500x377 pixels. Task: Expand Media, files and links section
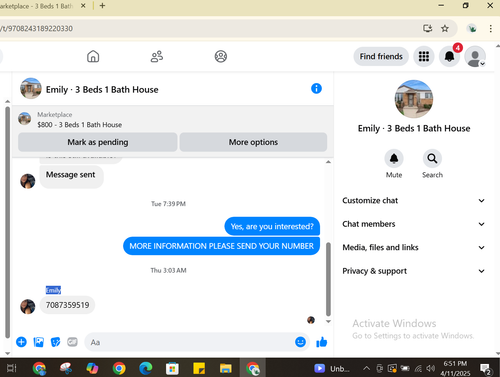click(413, 247)
